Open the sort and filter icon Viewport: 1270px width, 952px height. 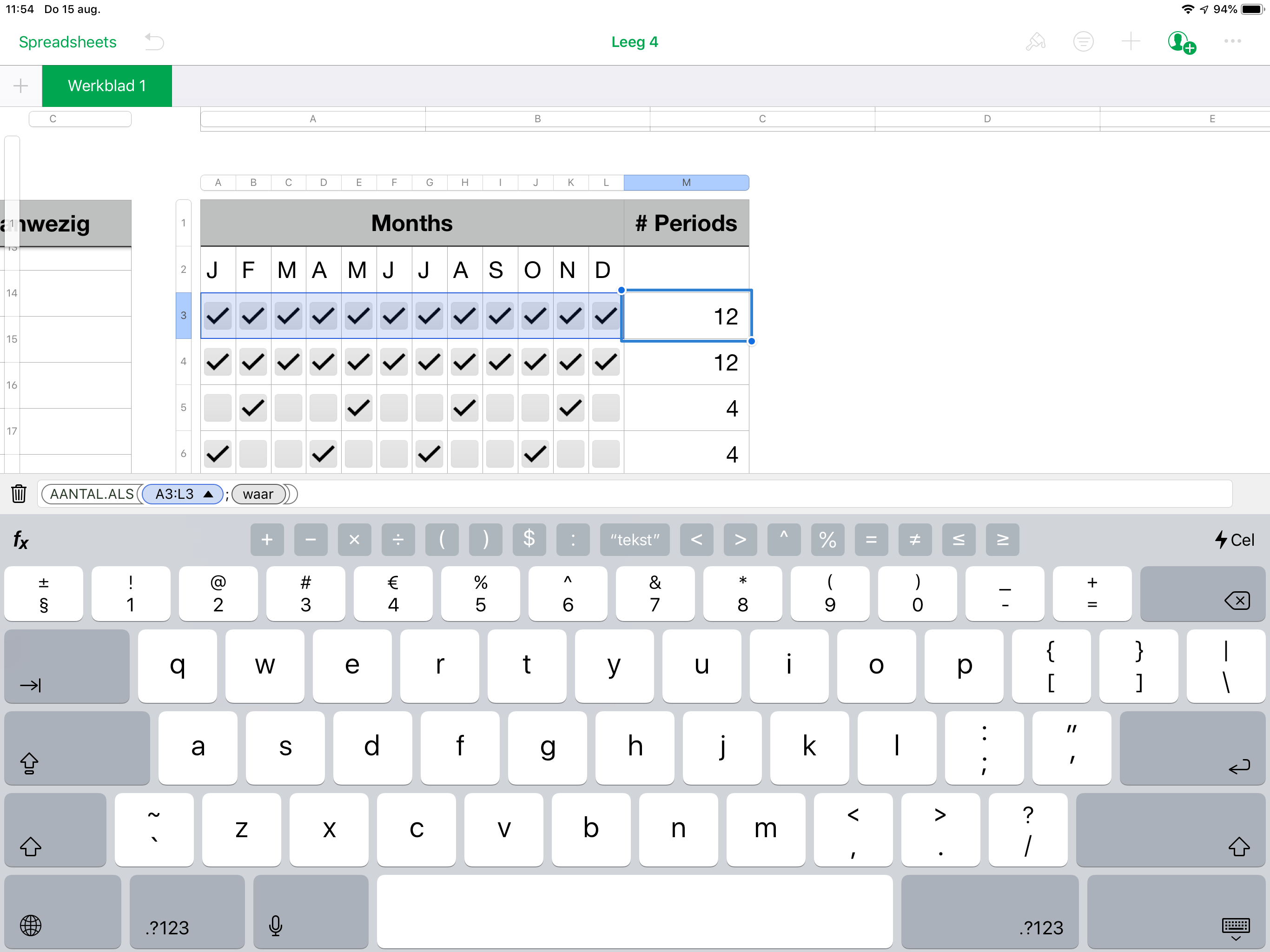[x=1083, y=42]
